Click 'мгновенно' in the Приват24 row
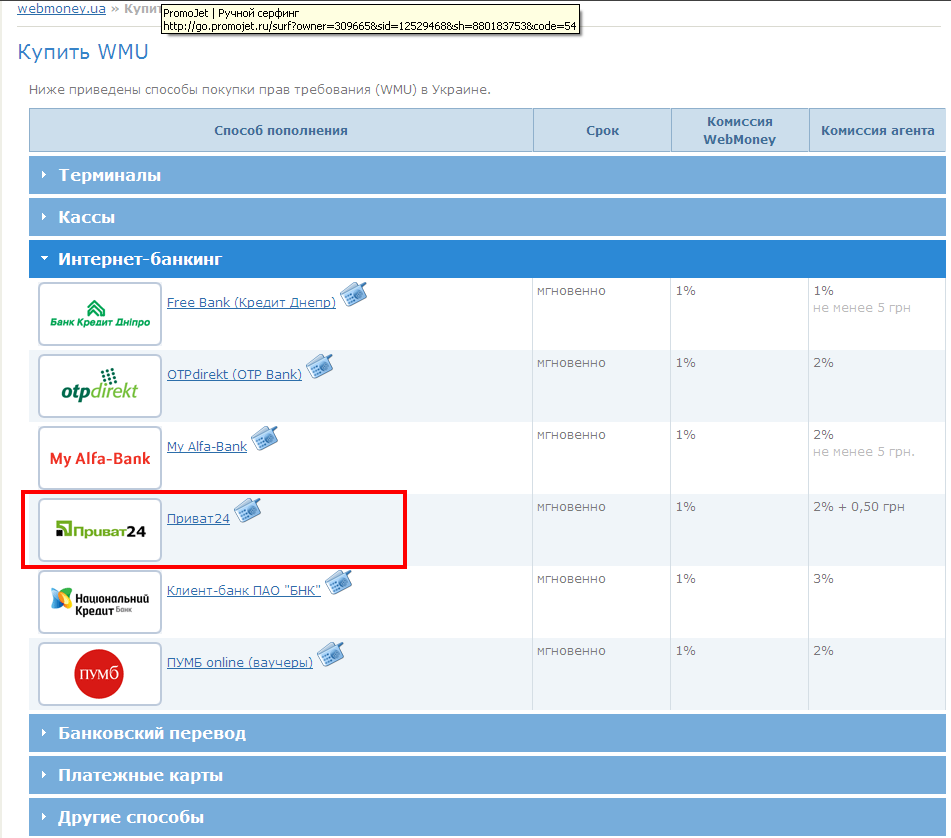Screen dimensions: 951x838 pyautogui.click(x=571, y=507)
